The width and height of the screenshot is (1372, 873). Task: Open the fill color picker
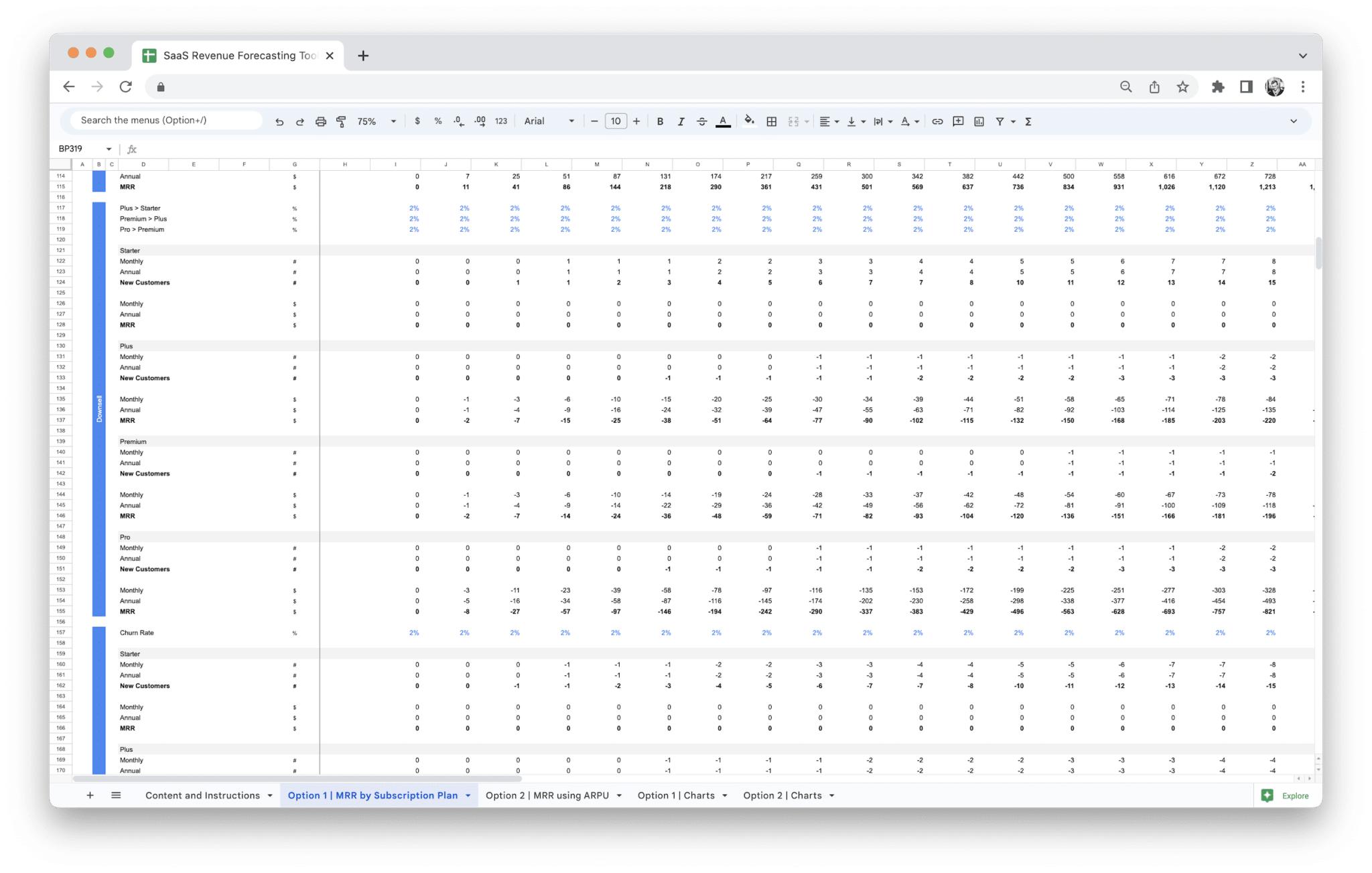click(x=749, y=121)
